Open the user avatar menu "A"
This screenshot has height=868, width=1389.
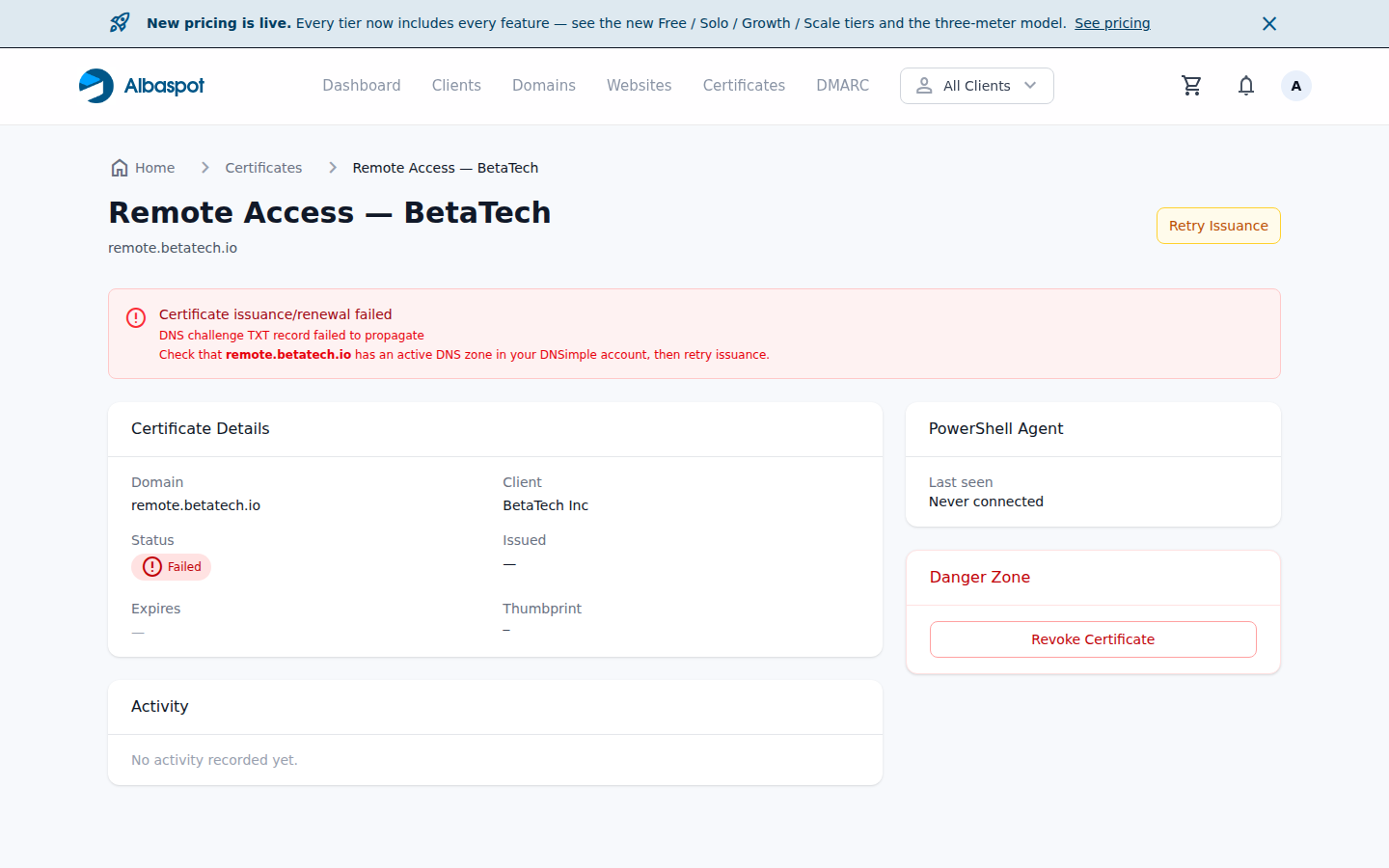(x=1295, y=86)
